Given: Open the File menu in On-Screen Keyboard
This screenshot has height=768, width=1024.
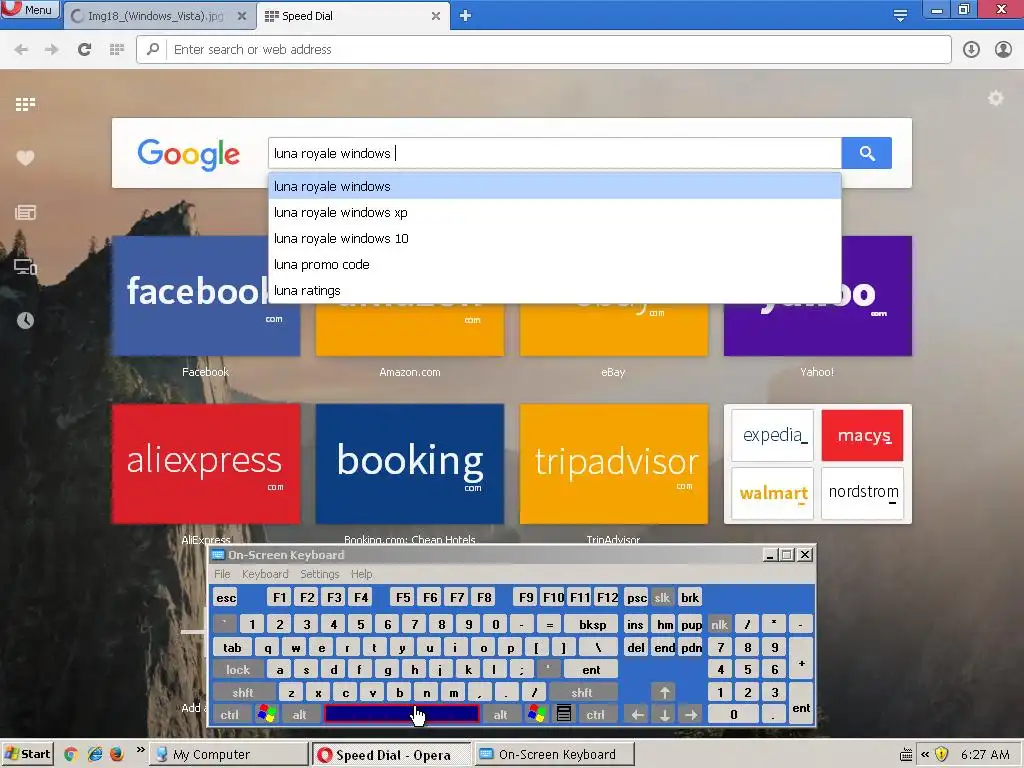Looking at the screenshot, I should tap(222, 574).
